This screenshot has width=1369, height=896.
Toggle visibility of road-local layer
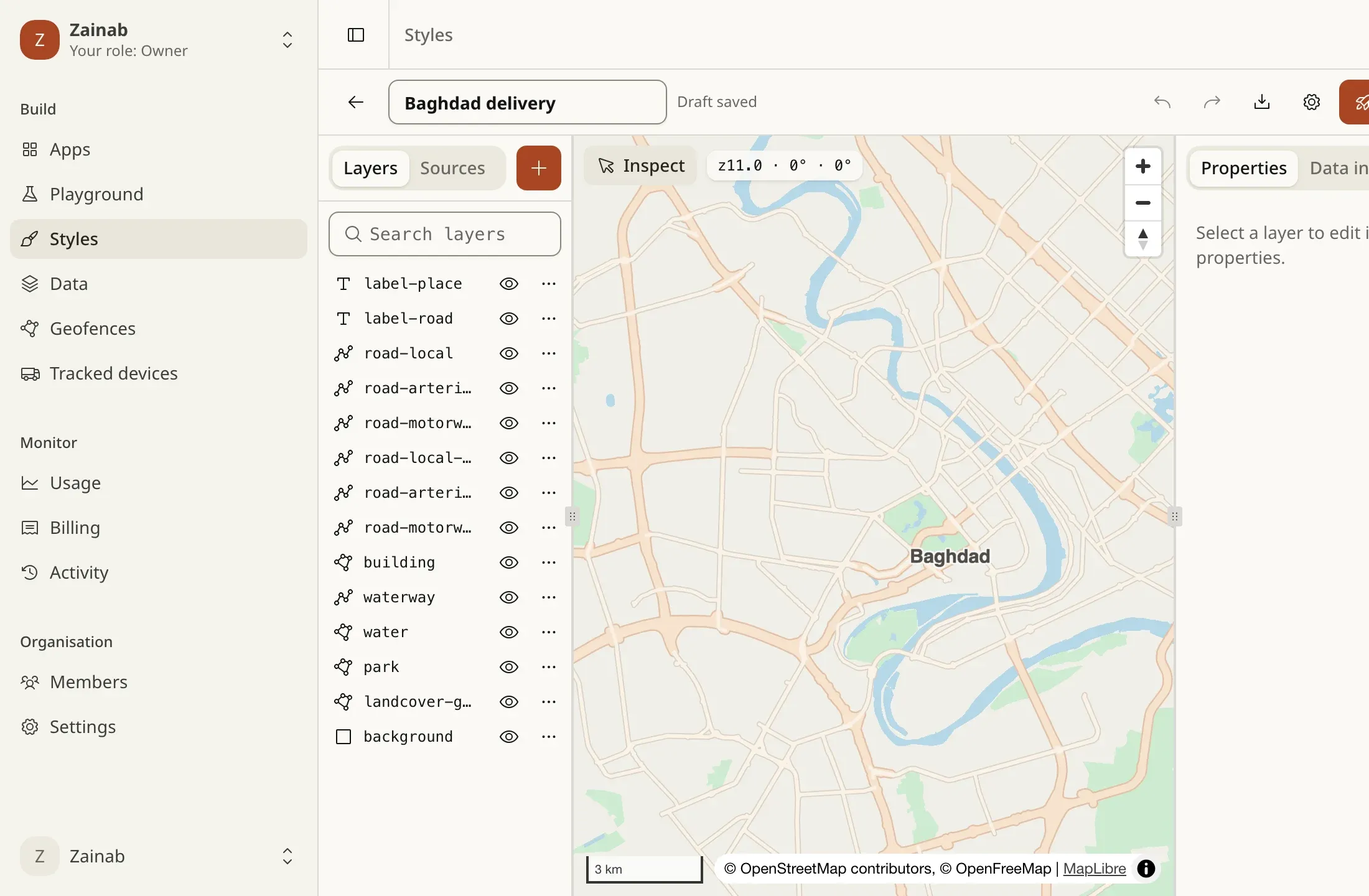tap(508, 353)
